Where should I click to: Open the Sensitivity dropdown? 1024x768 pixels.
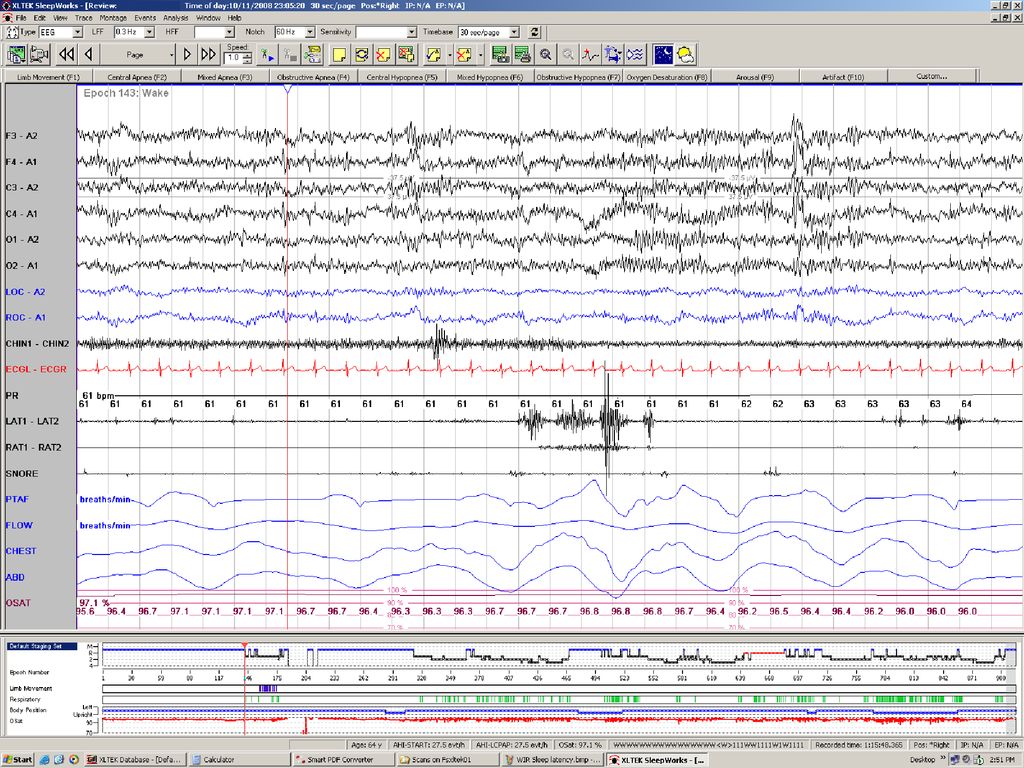pos(411,32)
